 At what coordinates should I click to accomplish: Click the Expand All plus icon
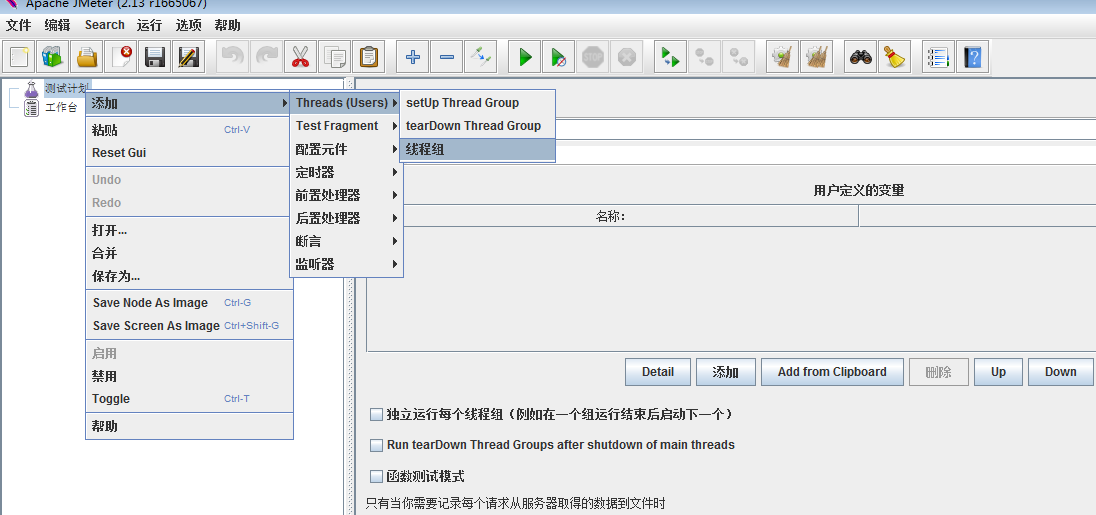pos(412,57)
